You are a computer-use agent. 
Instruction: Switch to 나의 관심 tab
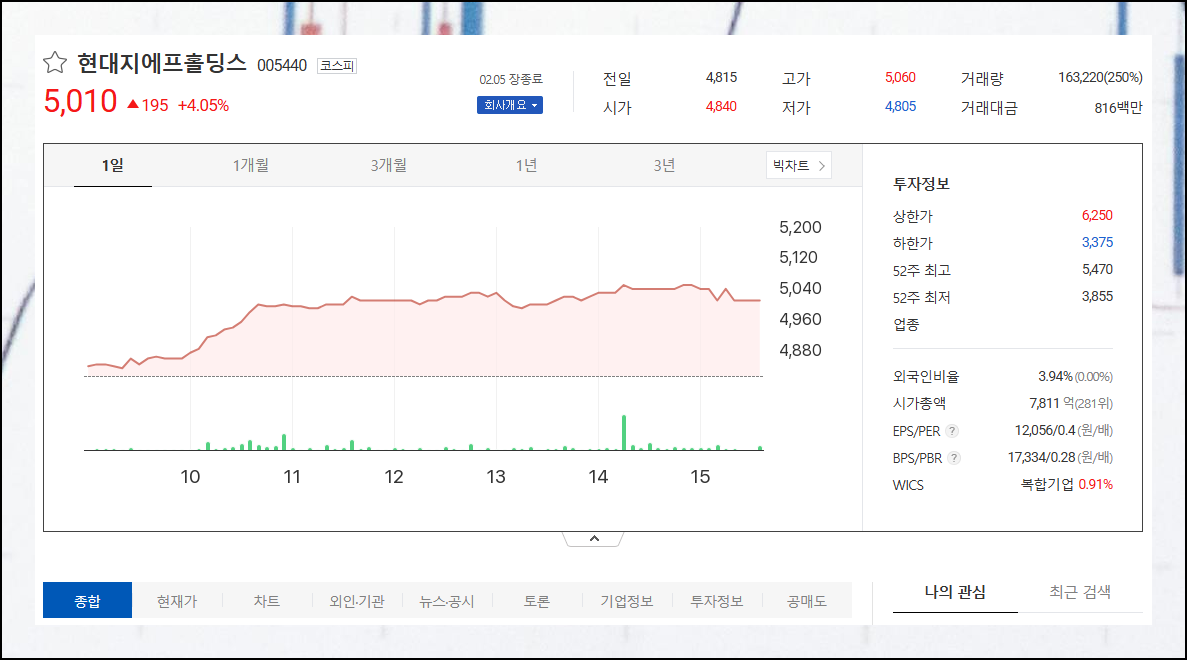pos(955,592)
